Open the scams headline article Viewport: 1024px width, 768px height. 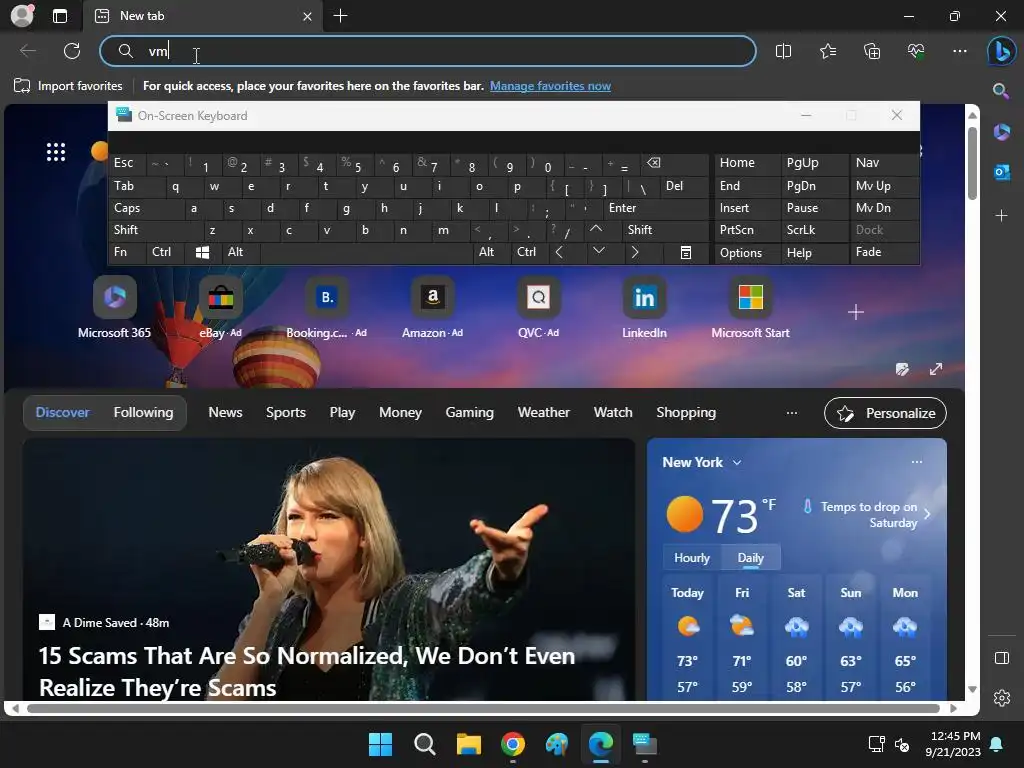[x=307, y=671]
